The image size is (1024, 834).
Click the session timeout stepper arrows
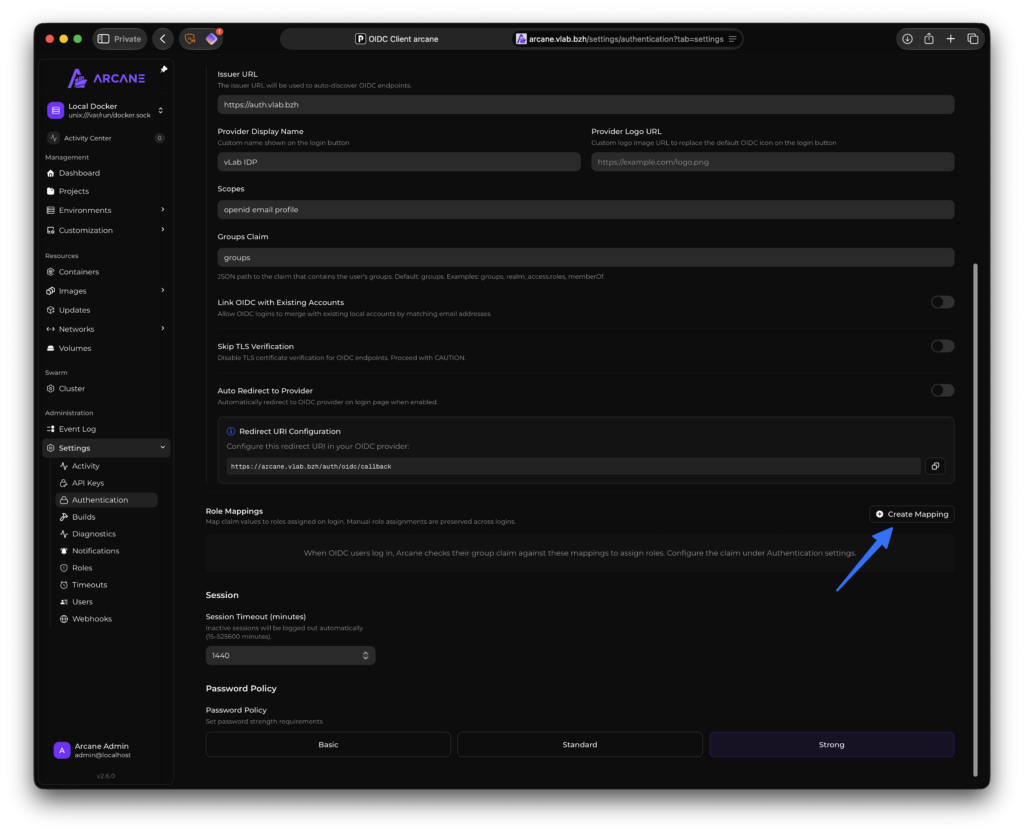coord(366,656)
